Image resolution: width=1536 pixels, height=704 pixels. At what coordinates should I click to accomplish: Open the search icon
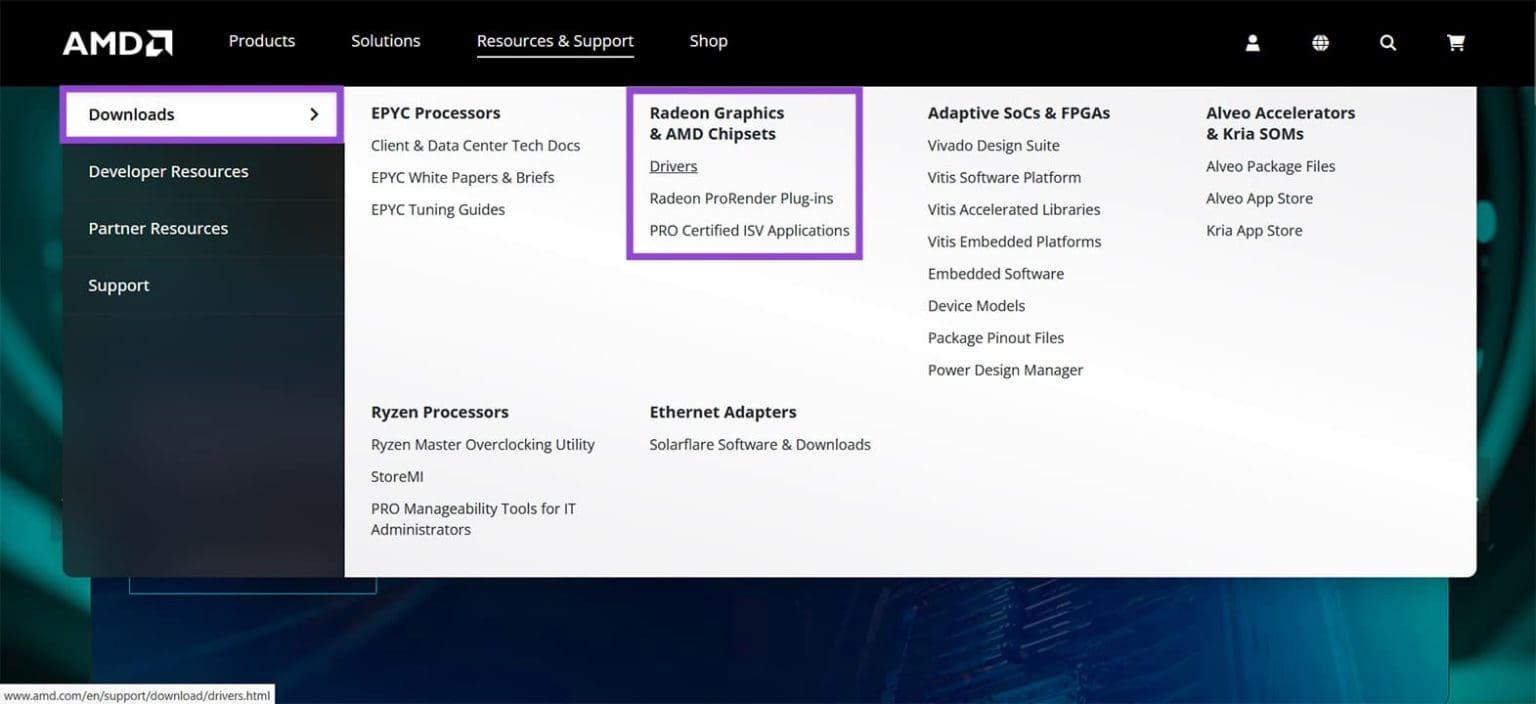point(1388,42)
